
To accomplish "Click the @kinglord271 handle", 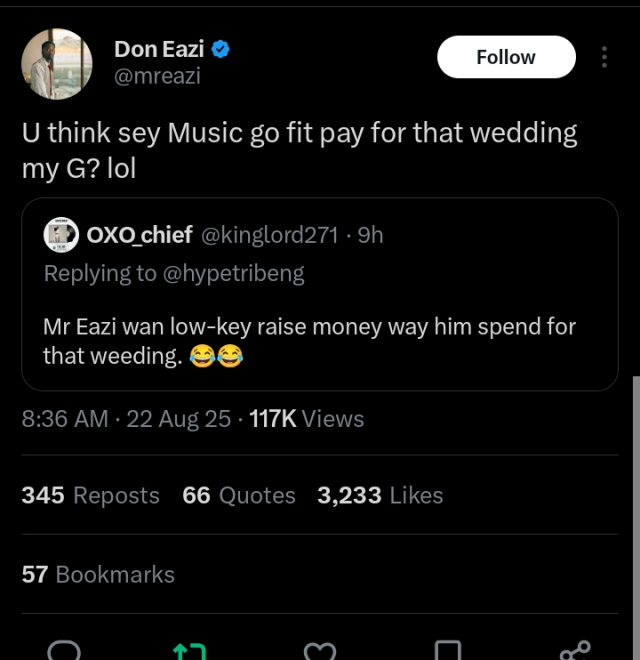I will [x=271, y=235].
